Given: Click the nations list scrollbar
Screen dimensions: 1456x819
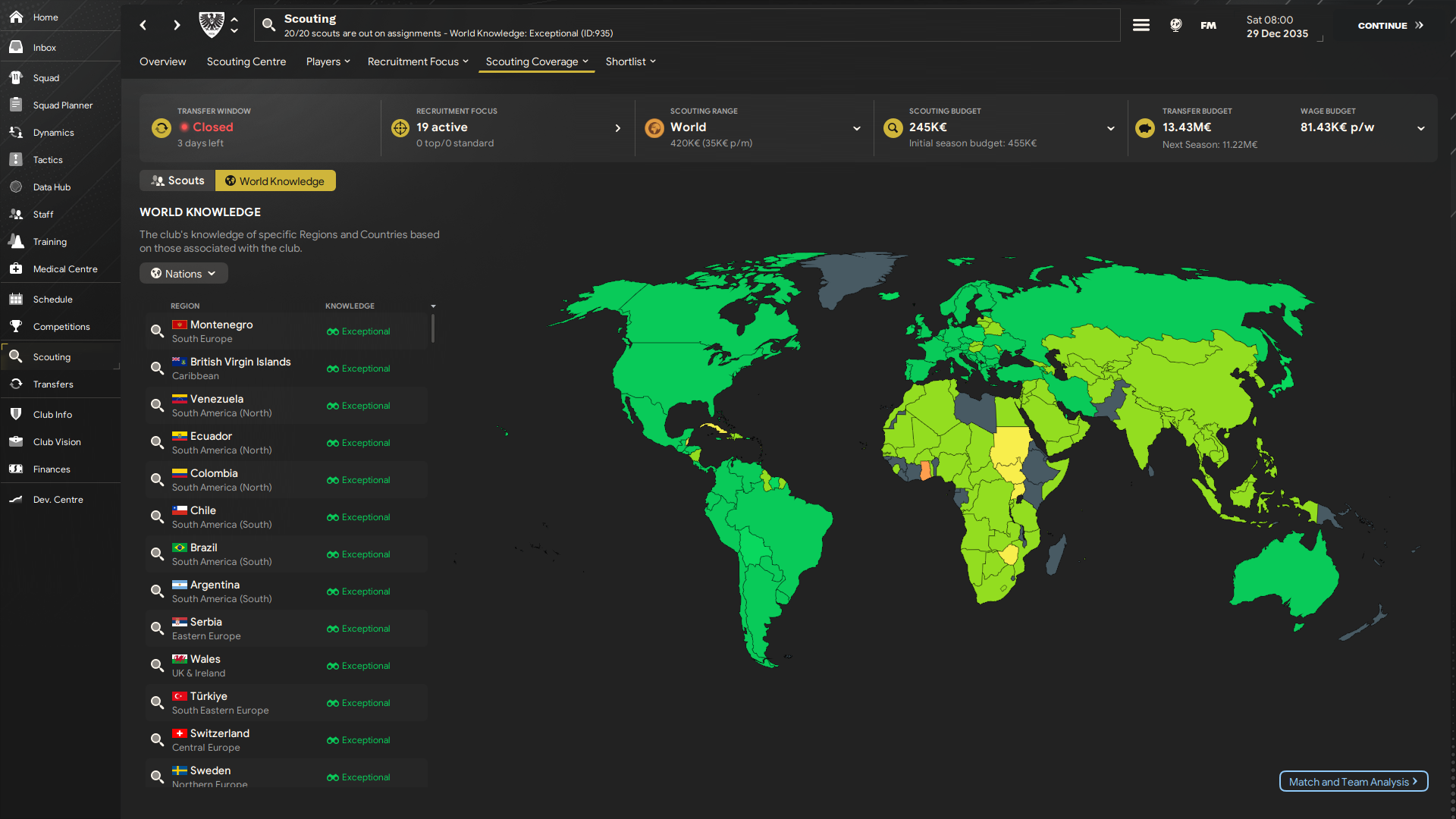Looking at the screenshot, I should point(433,328).
